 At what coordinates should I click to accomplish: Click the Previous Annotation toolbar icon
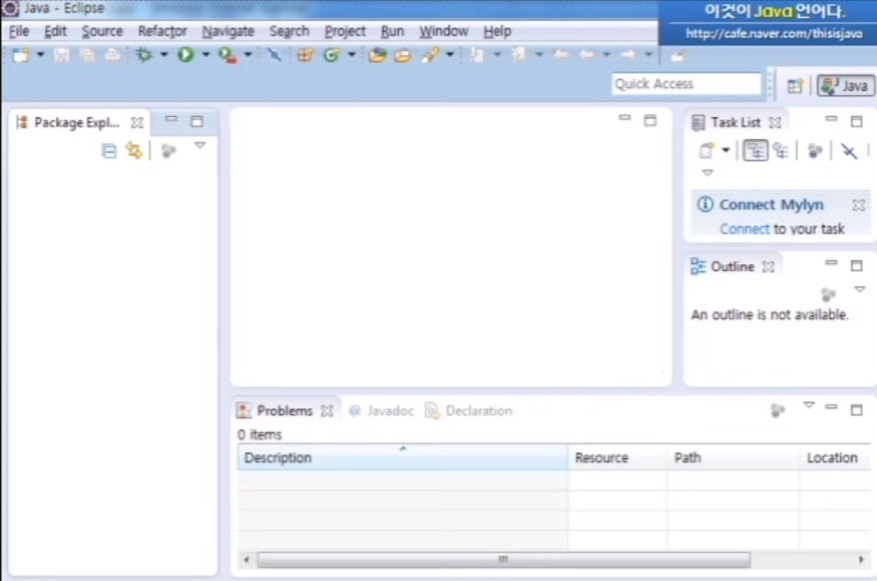click(x=518, y=55)
